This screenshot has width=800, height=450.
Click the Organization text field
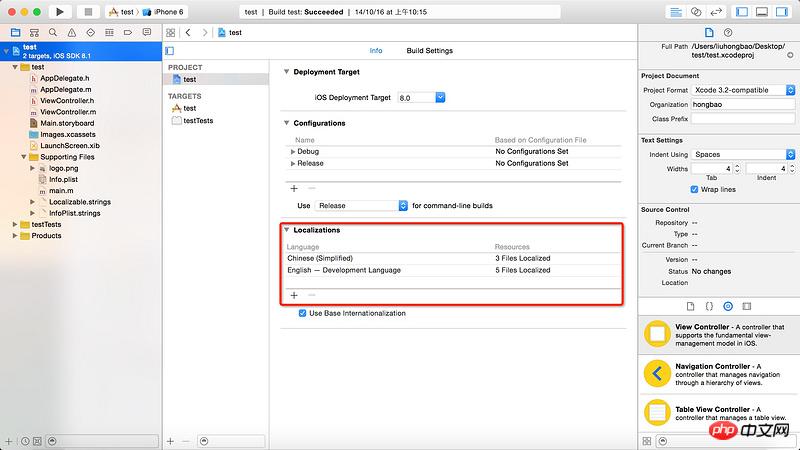tap(743, 104)
